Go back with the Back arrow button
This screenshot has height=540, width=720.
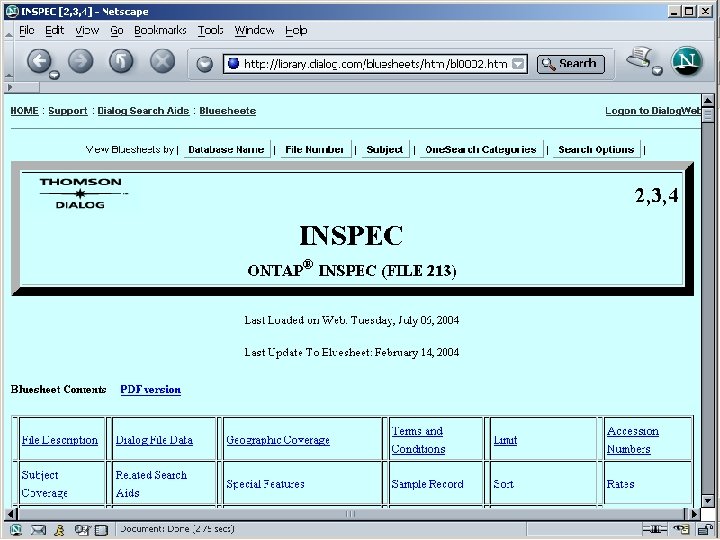coord(39,61)
